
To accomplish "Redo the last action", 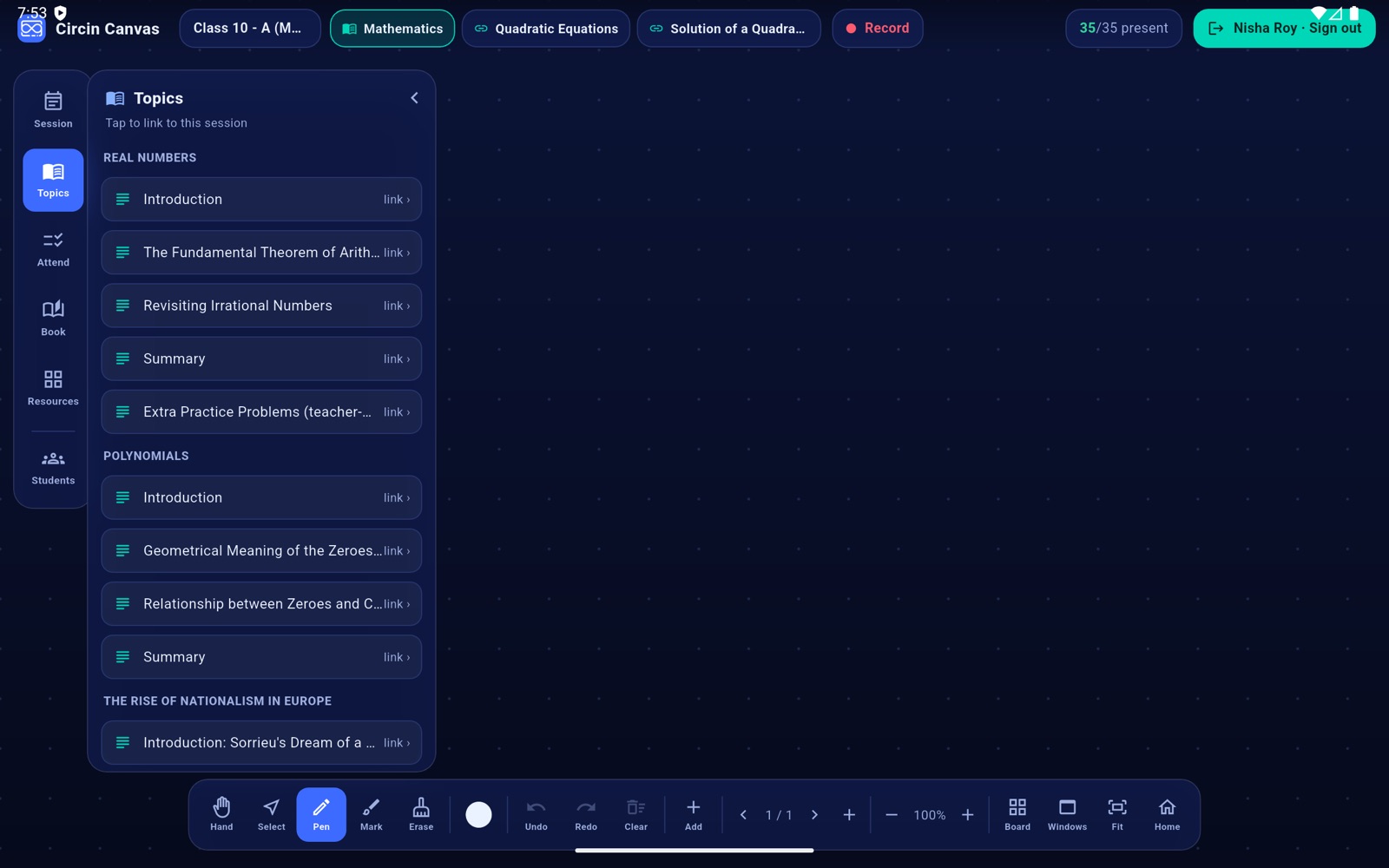I will pos(586,814).
